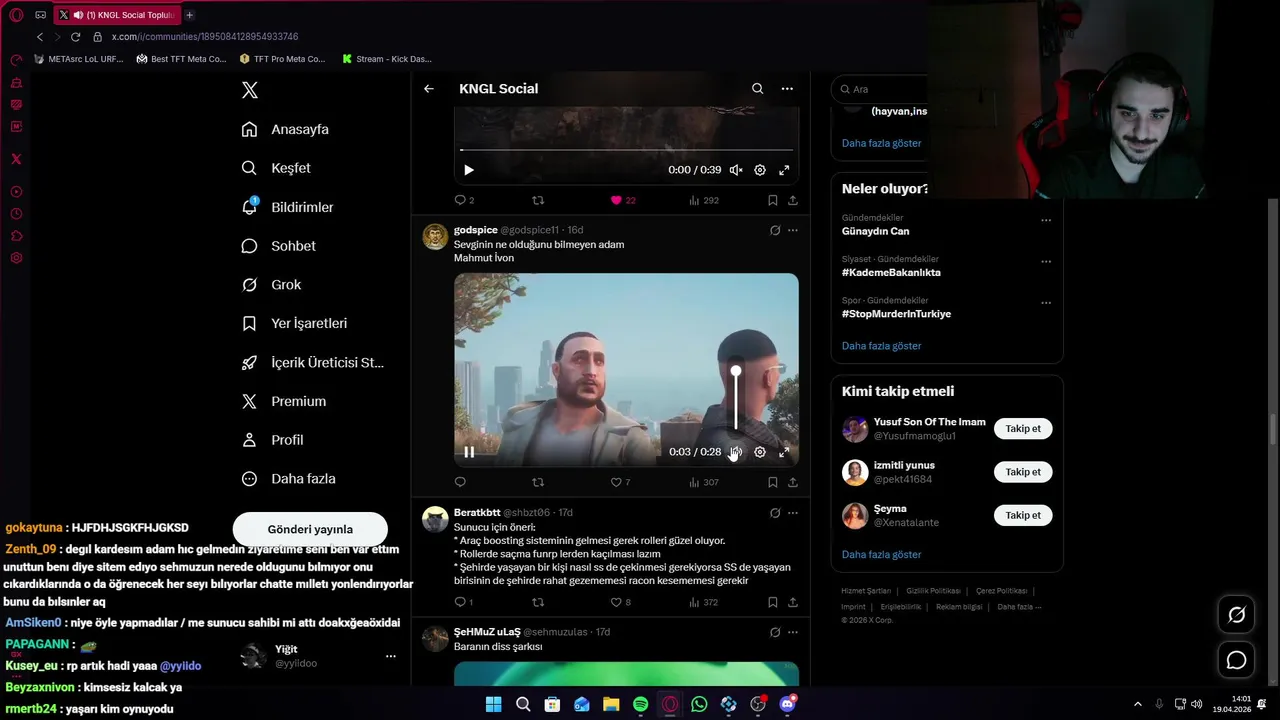Follow izmitli yunus
Screen dimensions: 1280x720
(x=1023, y=472)
